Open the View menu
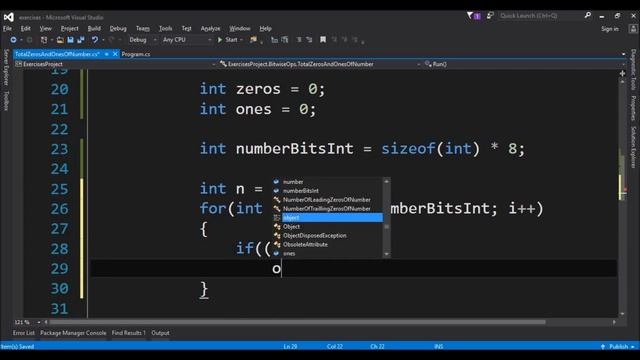 click(x=45, y=29)
